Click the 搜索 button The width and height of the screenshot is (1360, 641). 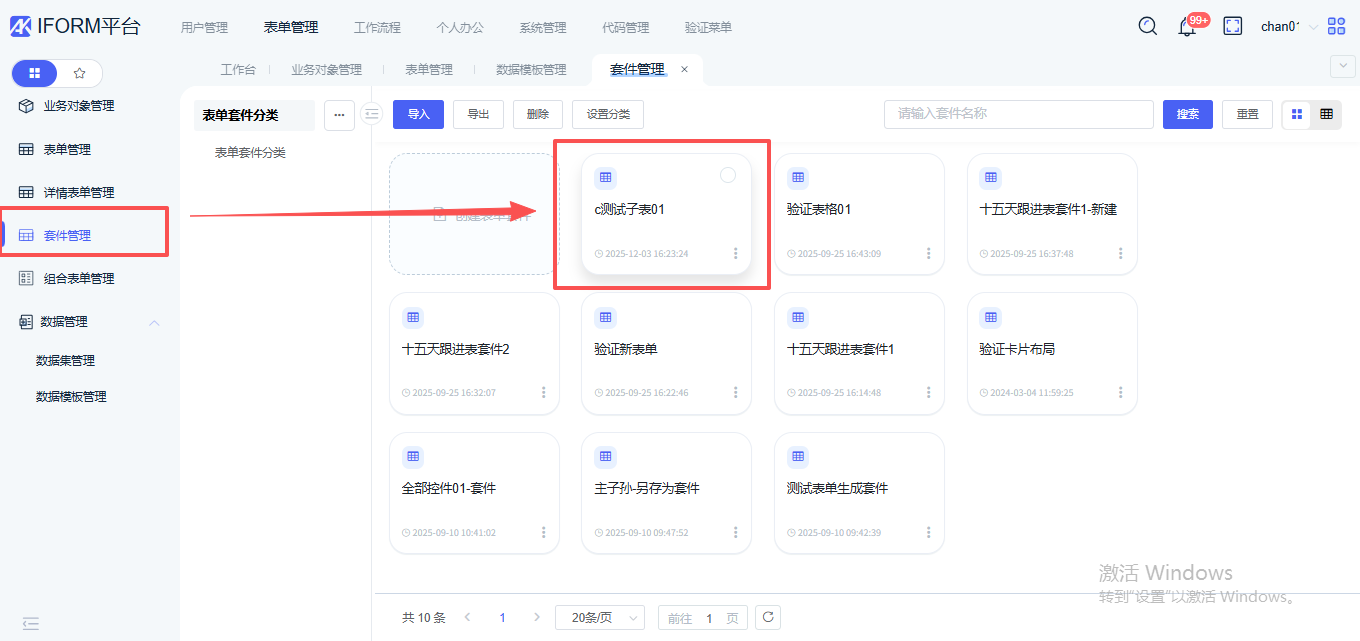pyautogui.click(x=1187, y=114)
